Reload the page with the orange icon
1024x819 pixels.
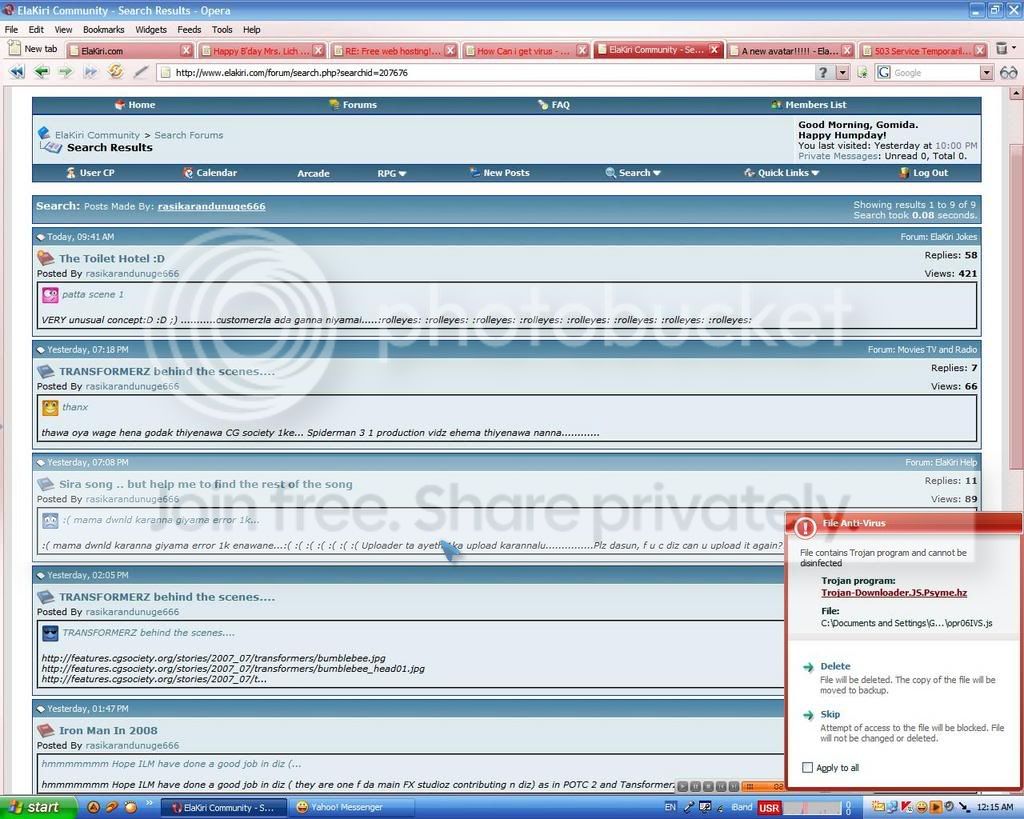116,72
